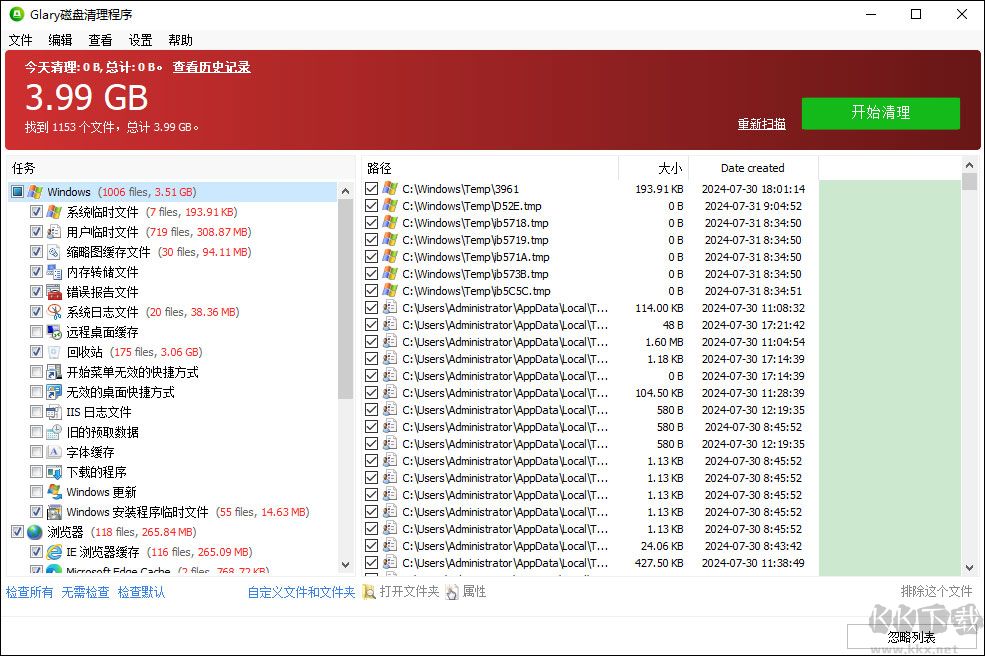Select the C:\Windows\Temp\jb573B.tmp path text
Viewport: 985px width, 656px height.
(x=477, y=274)
